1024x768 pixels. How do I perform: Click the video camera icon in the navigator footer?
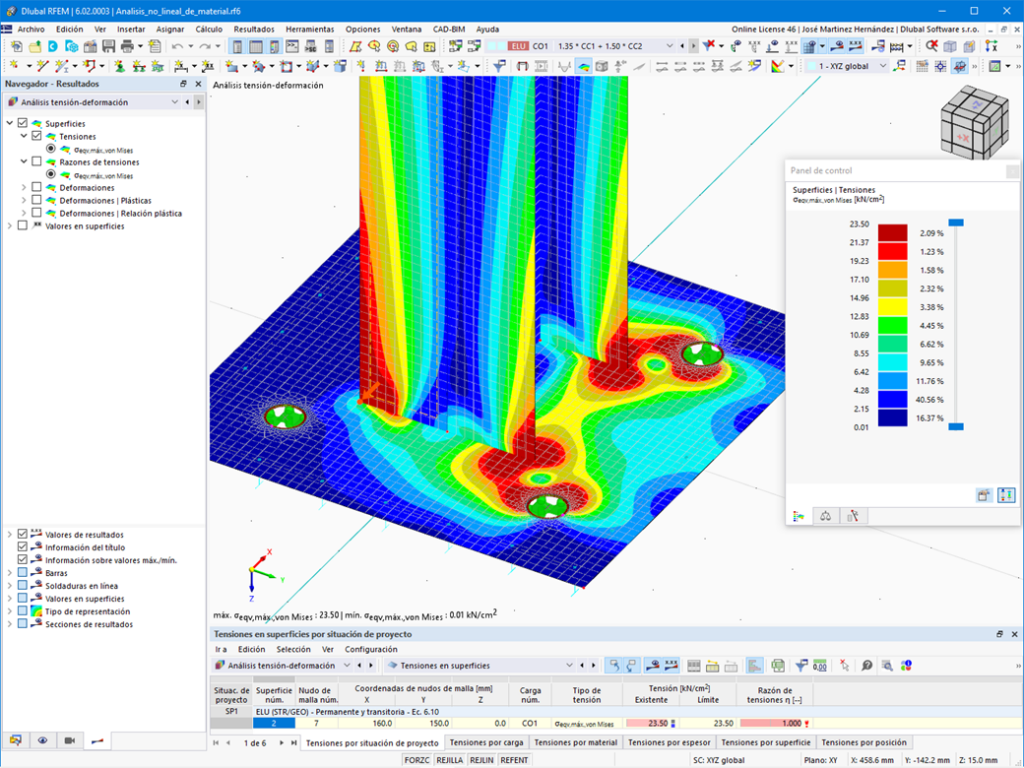point(70,741)
